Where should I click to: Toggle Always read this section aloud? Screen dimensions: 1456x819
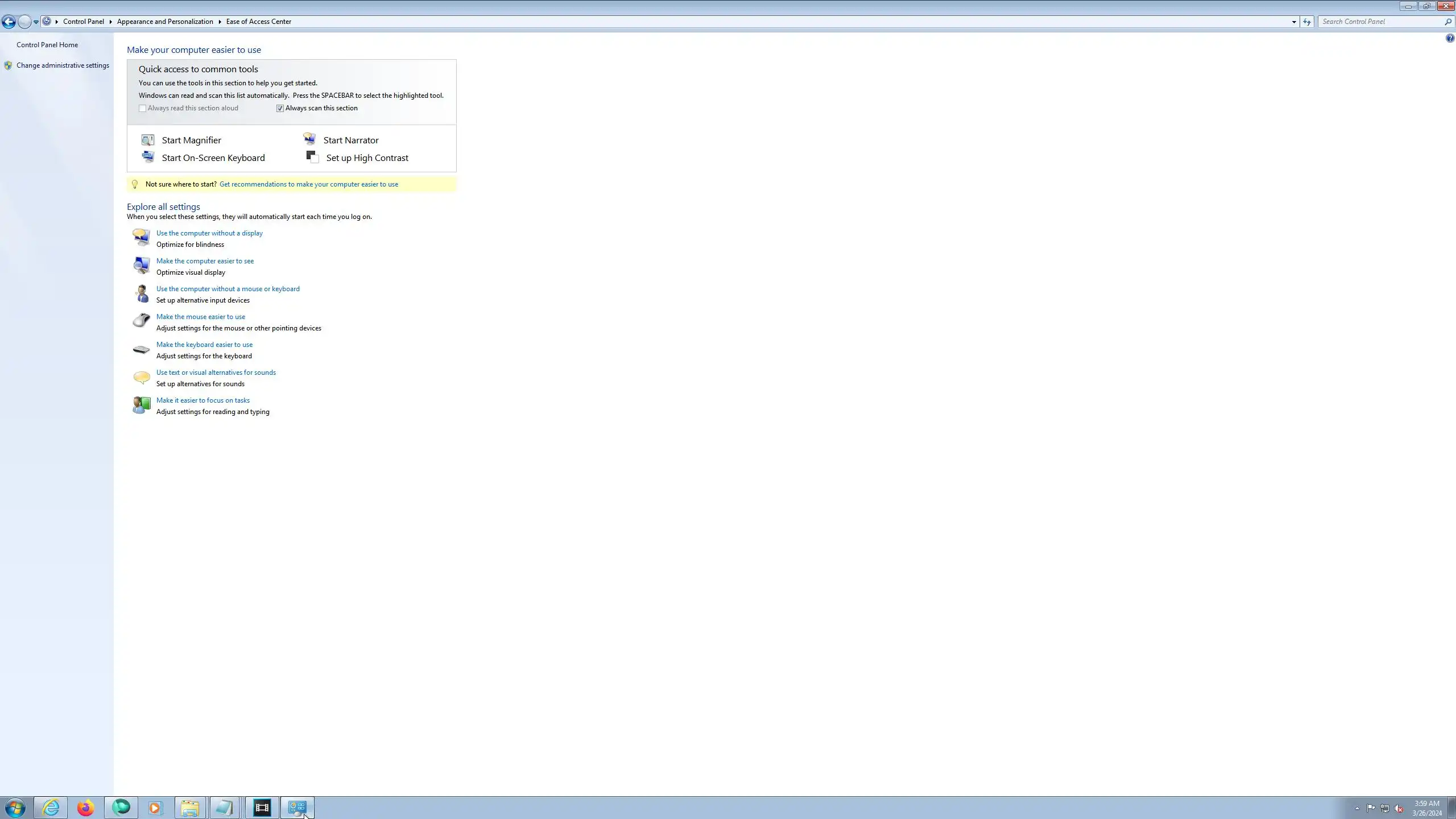coord(143,108)
